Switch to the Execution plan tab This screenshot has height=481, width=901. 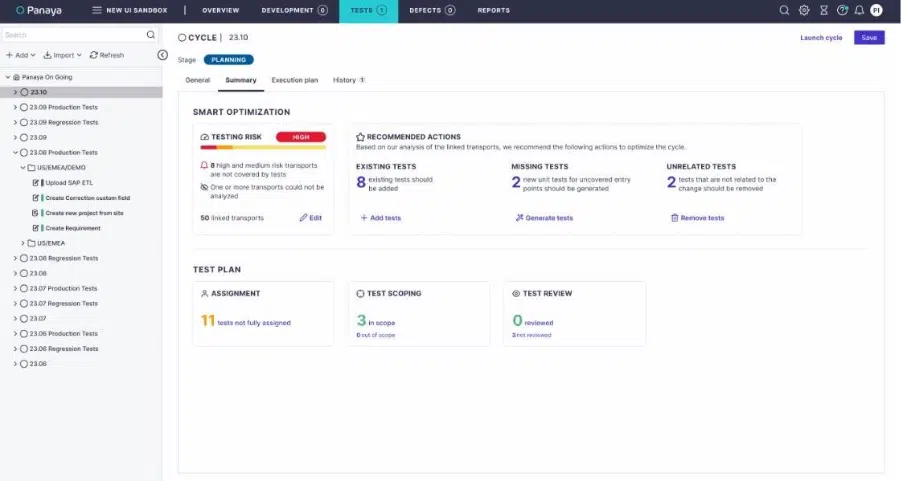[295, 80]
